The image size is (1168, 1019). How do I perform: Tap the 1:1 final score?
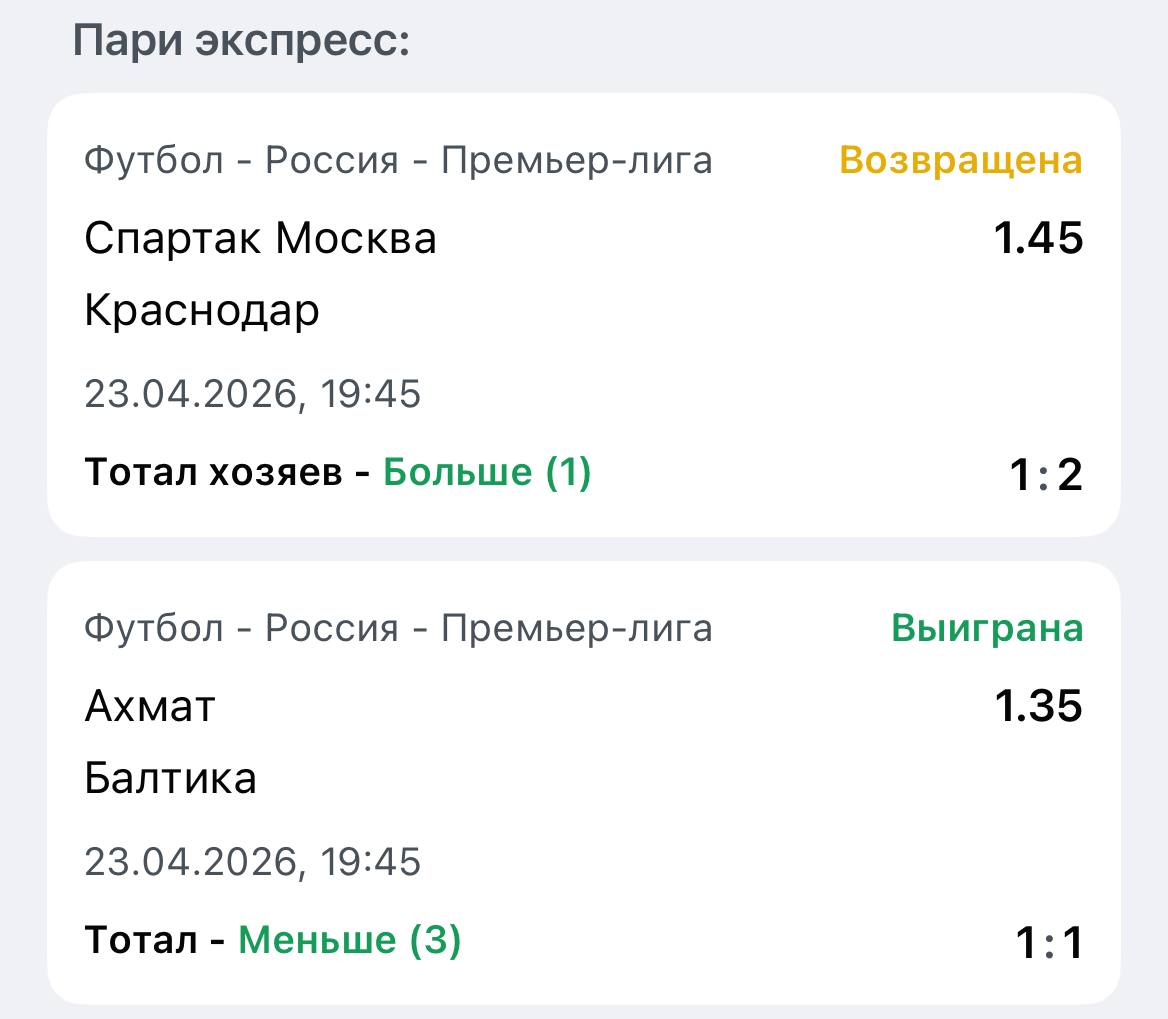1048,943
